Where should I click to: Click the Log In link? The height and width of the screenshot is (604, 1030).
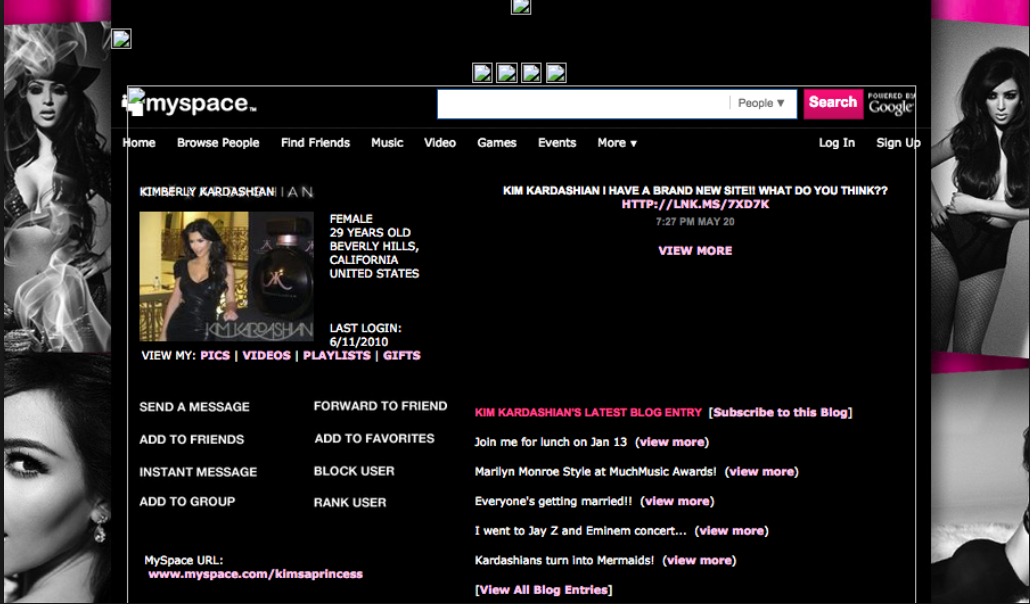837,143
